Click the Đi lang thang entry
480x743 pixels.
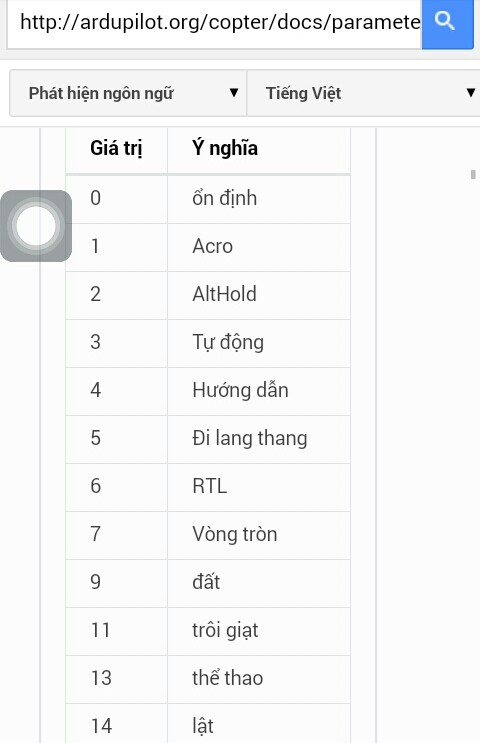coord(250,438)
